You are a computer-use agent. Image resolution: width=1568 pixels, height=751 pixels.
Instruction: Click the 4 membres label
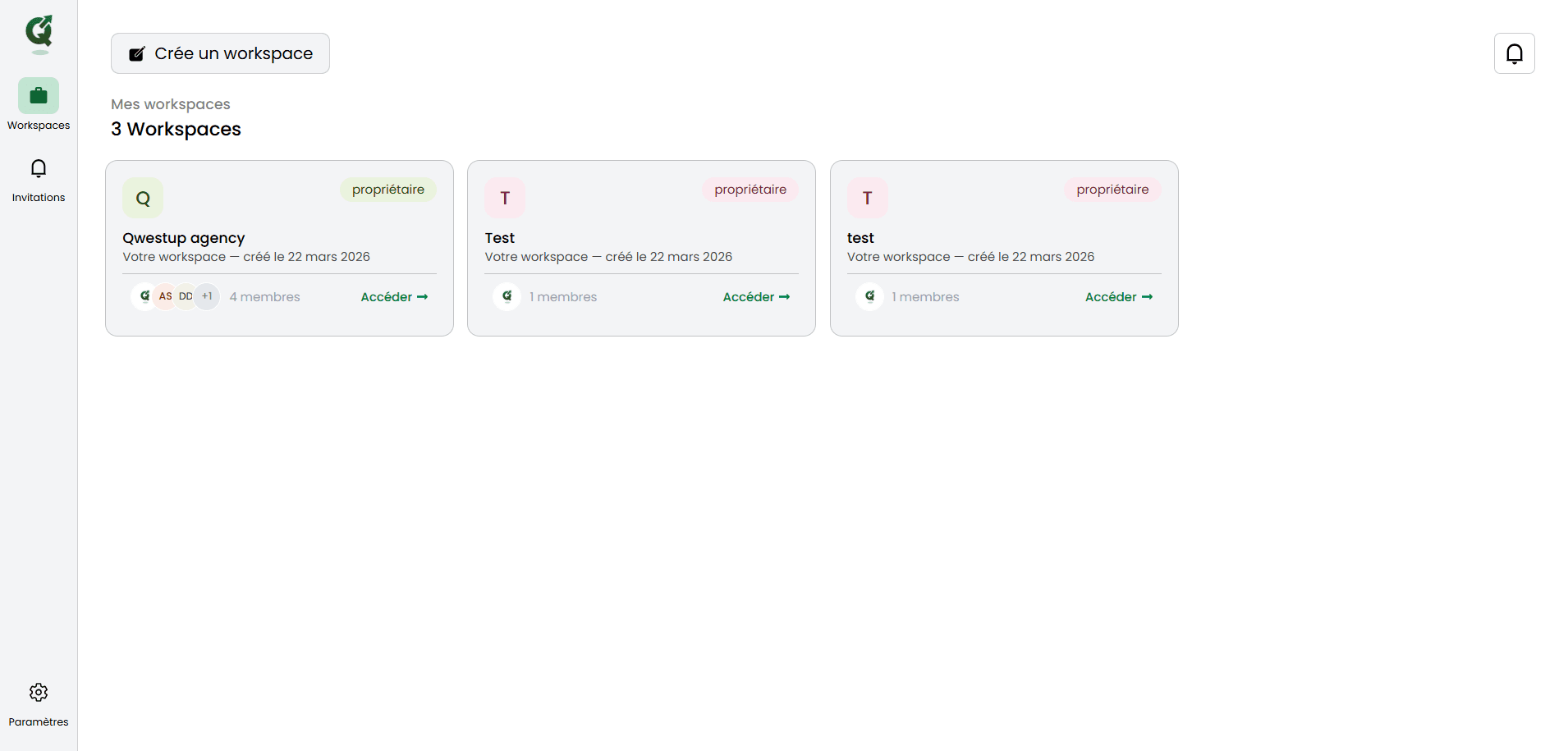pyautogui.click(x=265, y=297)
